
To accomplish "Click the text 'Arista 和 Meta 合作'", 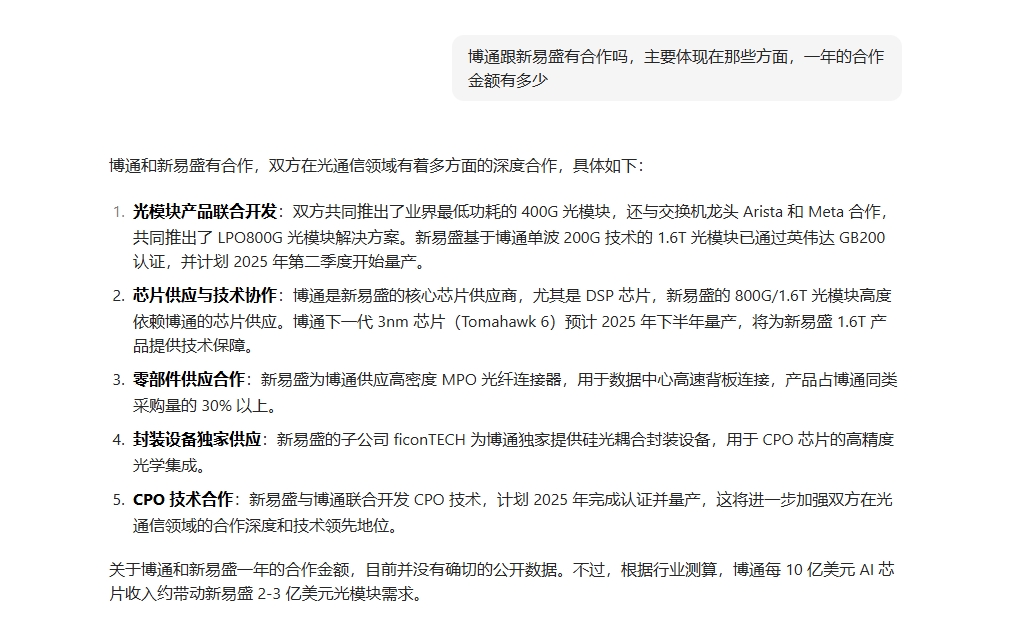I will click(x=812, y=212).
